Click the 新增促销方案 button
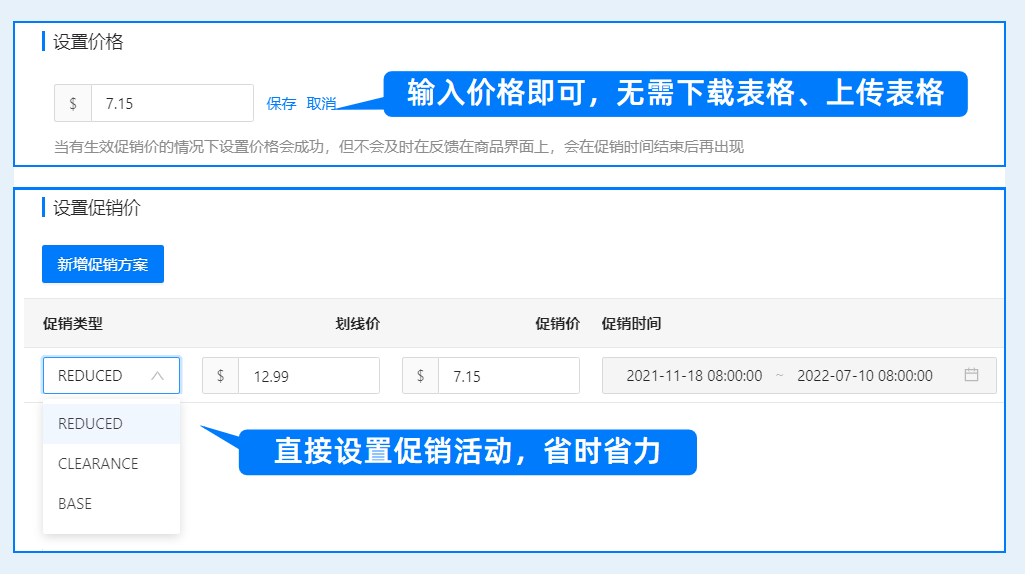This screenshot has width=1026, height=574. point(103,264)
